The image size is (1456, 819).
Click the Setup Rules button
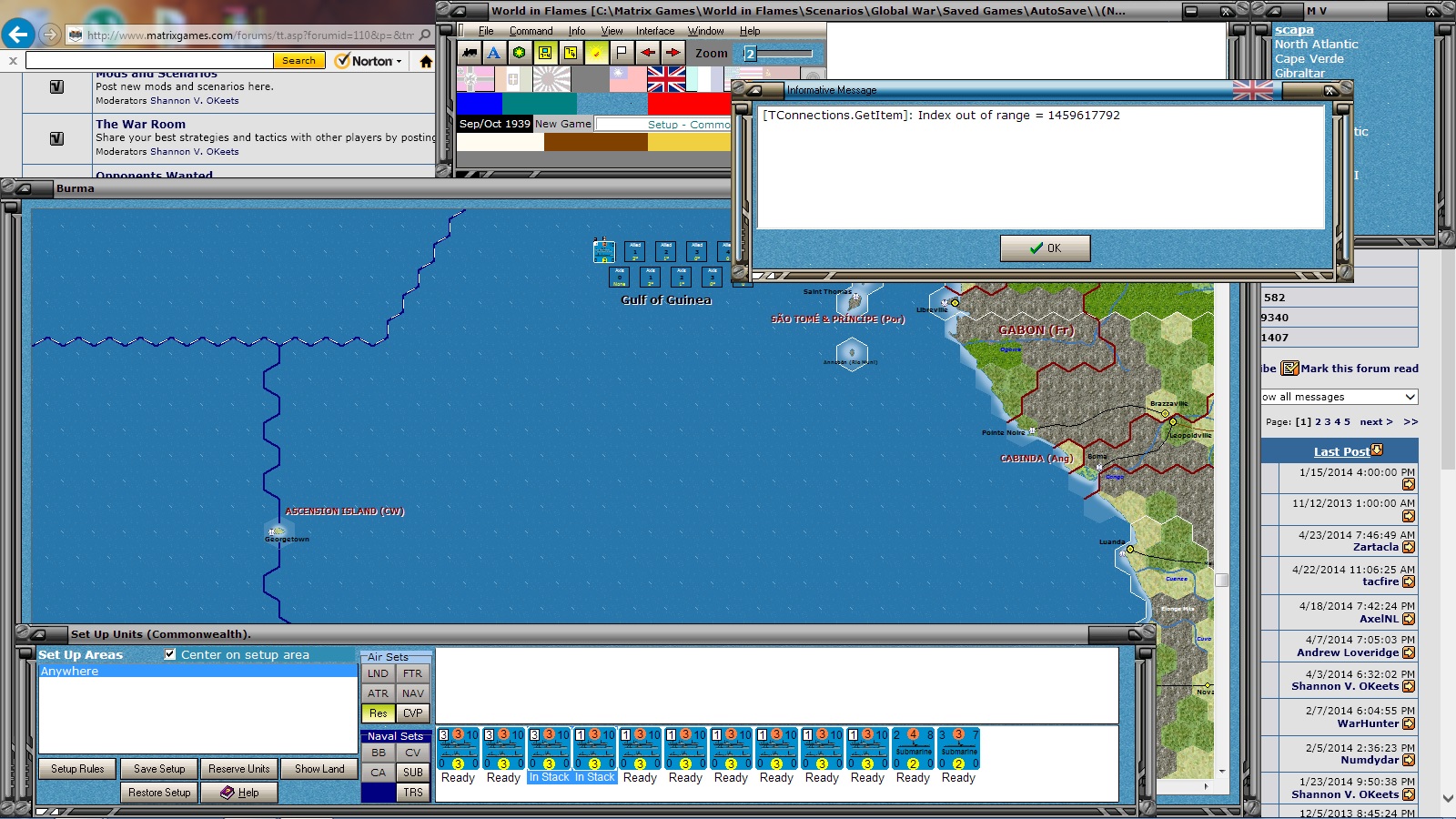point(77,769)
